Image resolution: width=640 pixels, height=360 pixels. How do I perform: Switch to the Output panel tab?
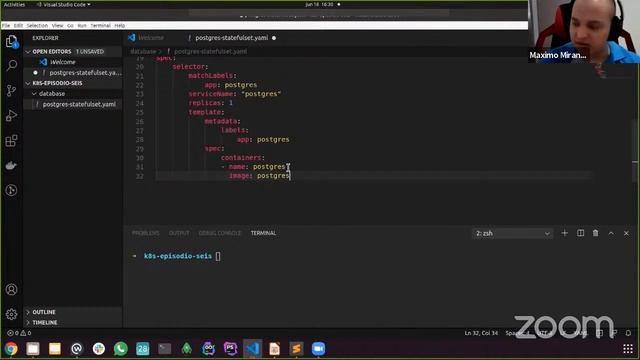pyautogui.click(x=179, y=233)
